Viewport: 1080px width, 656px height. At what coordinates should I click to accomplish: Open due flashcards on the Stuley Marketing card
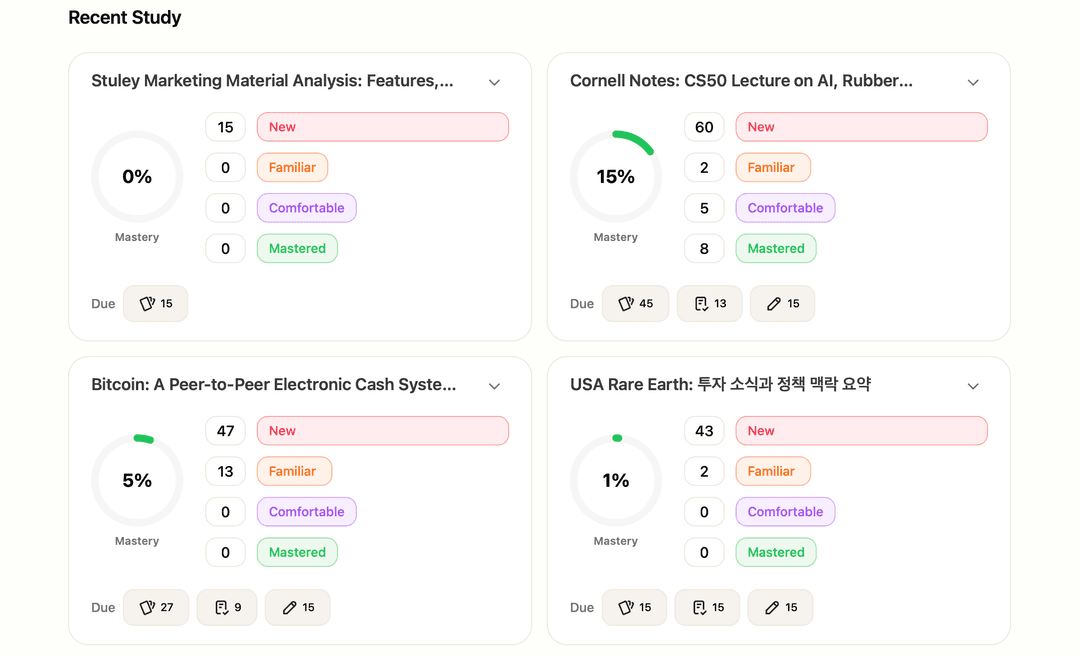point(155,303)
